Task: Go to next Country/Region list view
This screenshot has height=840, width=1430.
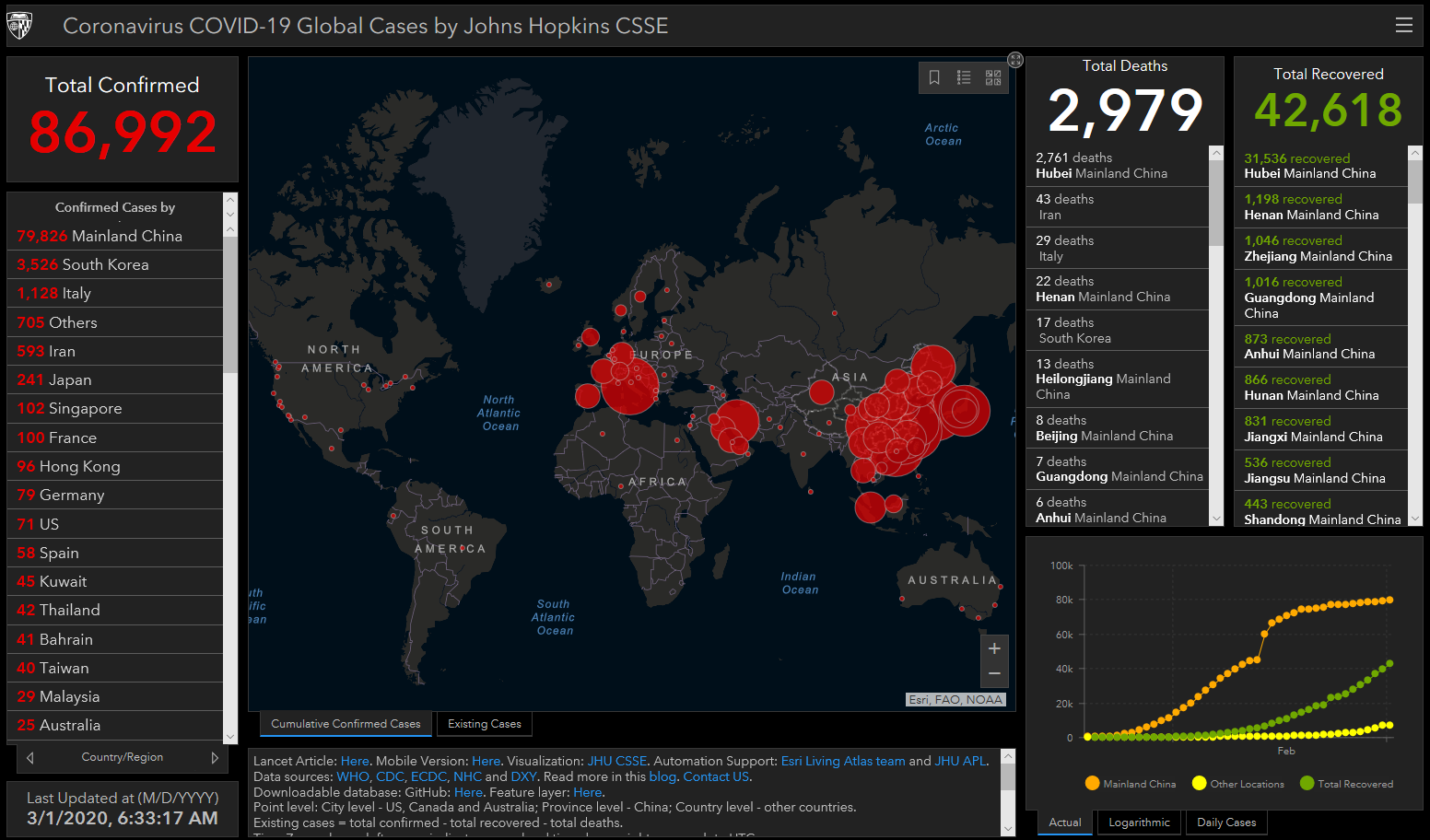Action: (215, 758)
